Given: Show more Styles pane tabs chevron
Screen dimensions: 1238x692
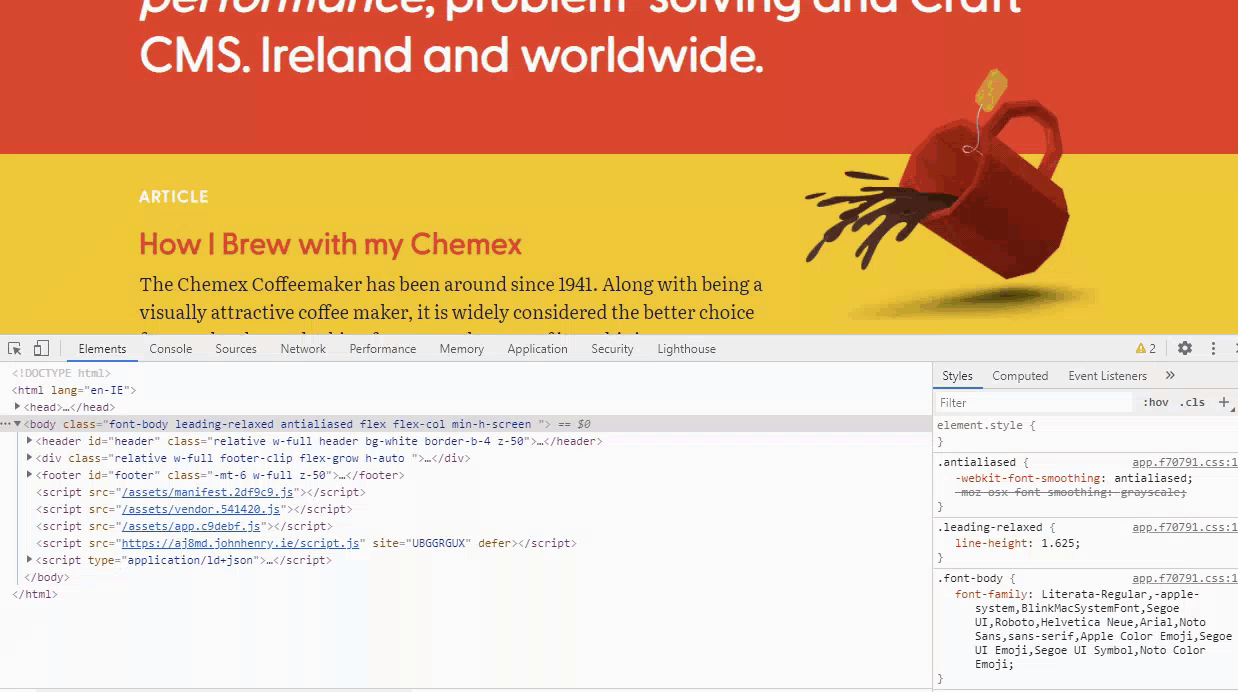Looking at the screenshot, I should (1170, 376).
